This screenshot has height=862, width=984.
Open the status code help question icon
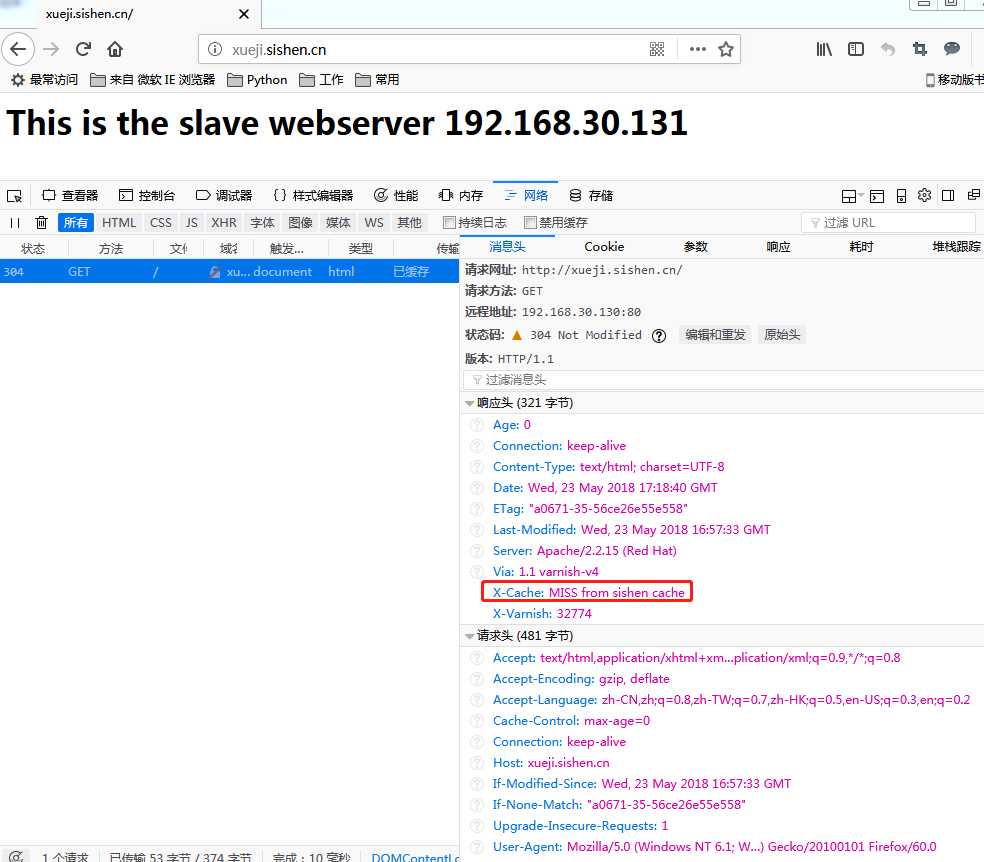tap(658, 336)
